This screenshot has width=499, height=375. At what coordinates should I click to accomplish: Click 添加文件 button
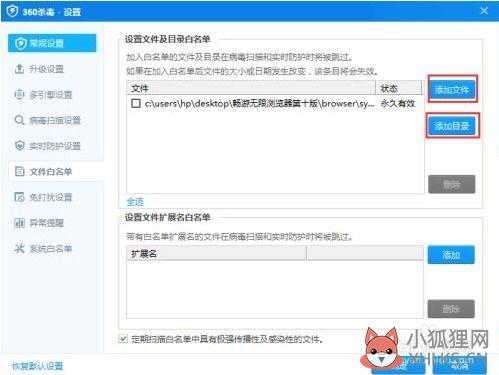(x=452, y=90)
